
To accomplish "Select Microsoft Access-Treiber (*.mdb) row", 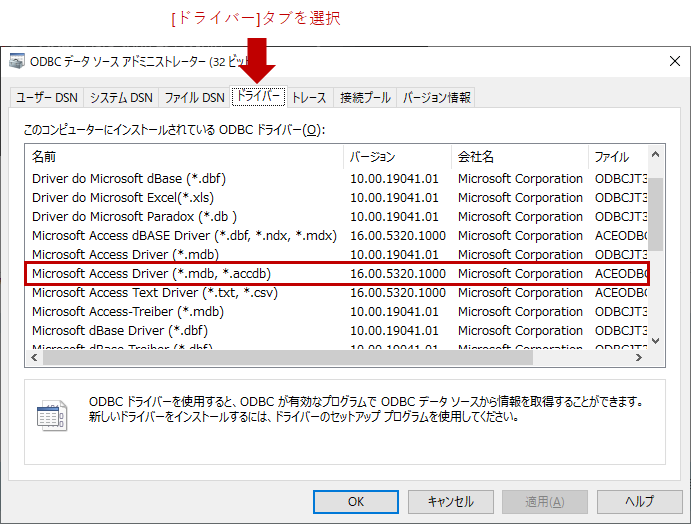I will pyautogui.click(x=336, y=312).
